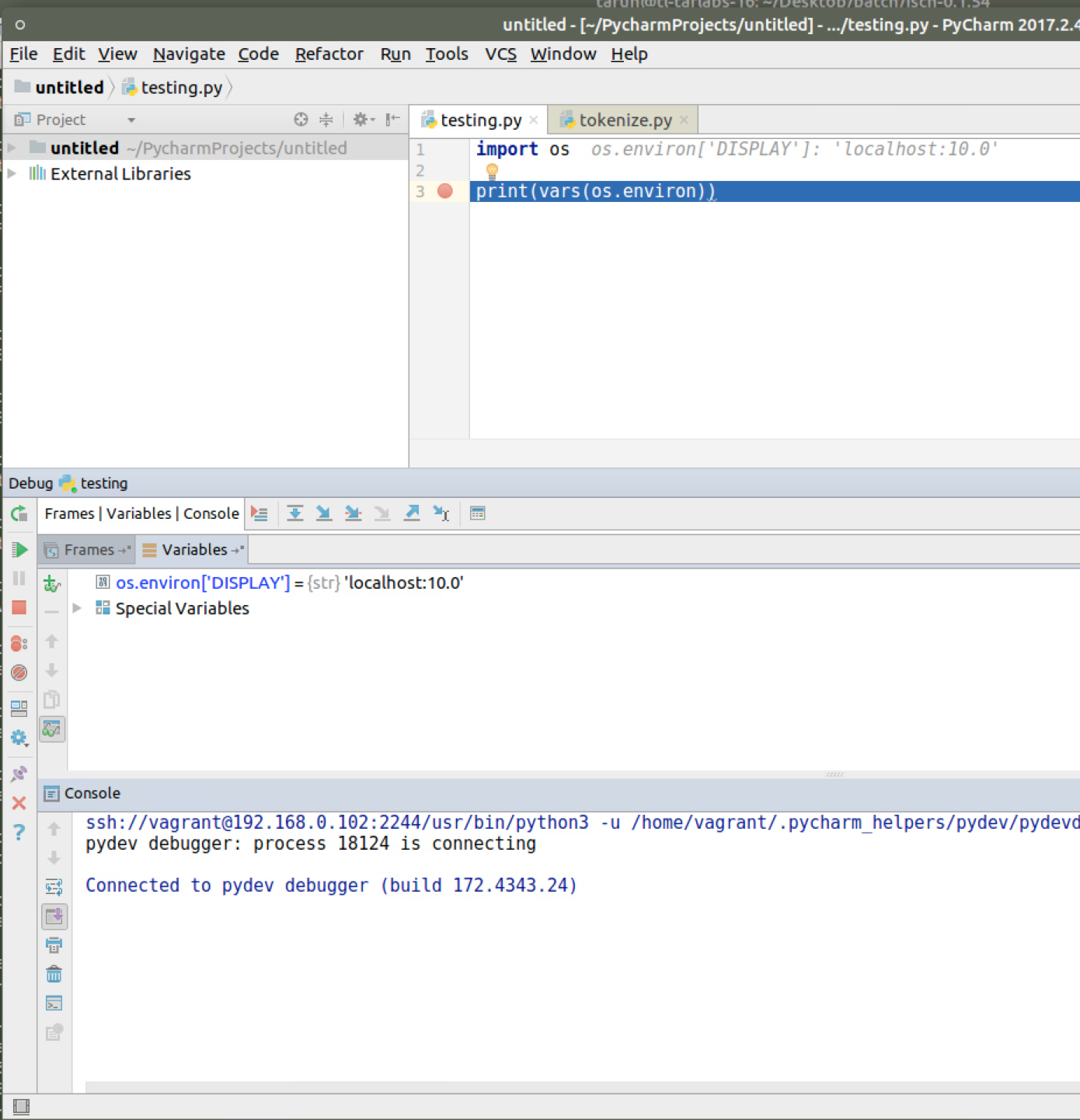
Task: Open the Run menu
Action: 395,54
